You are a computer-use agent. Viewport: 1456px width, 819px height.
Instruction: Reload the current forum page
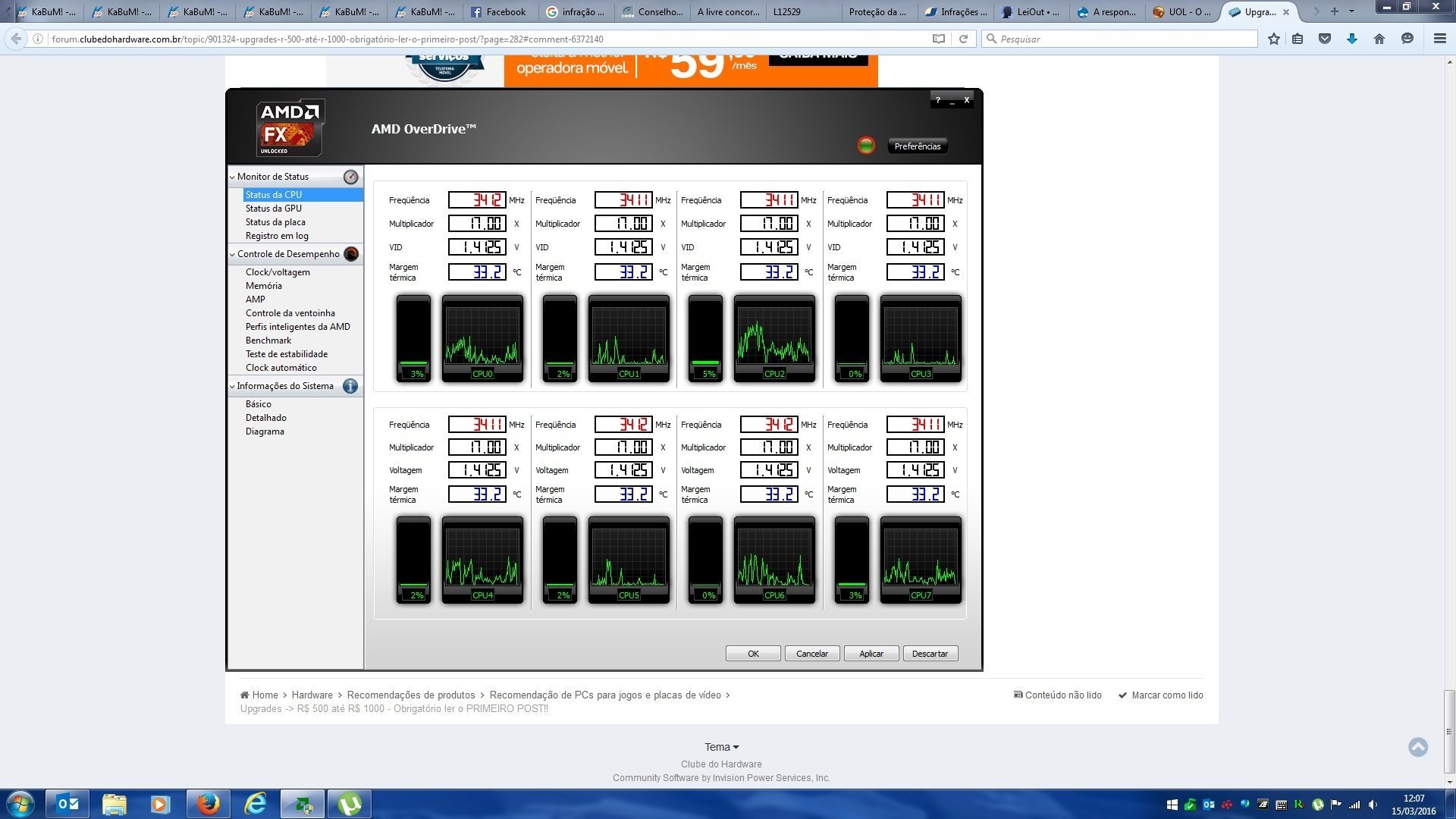pyautogui.click(x=964, y=39)
